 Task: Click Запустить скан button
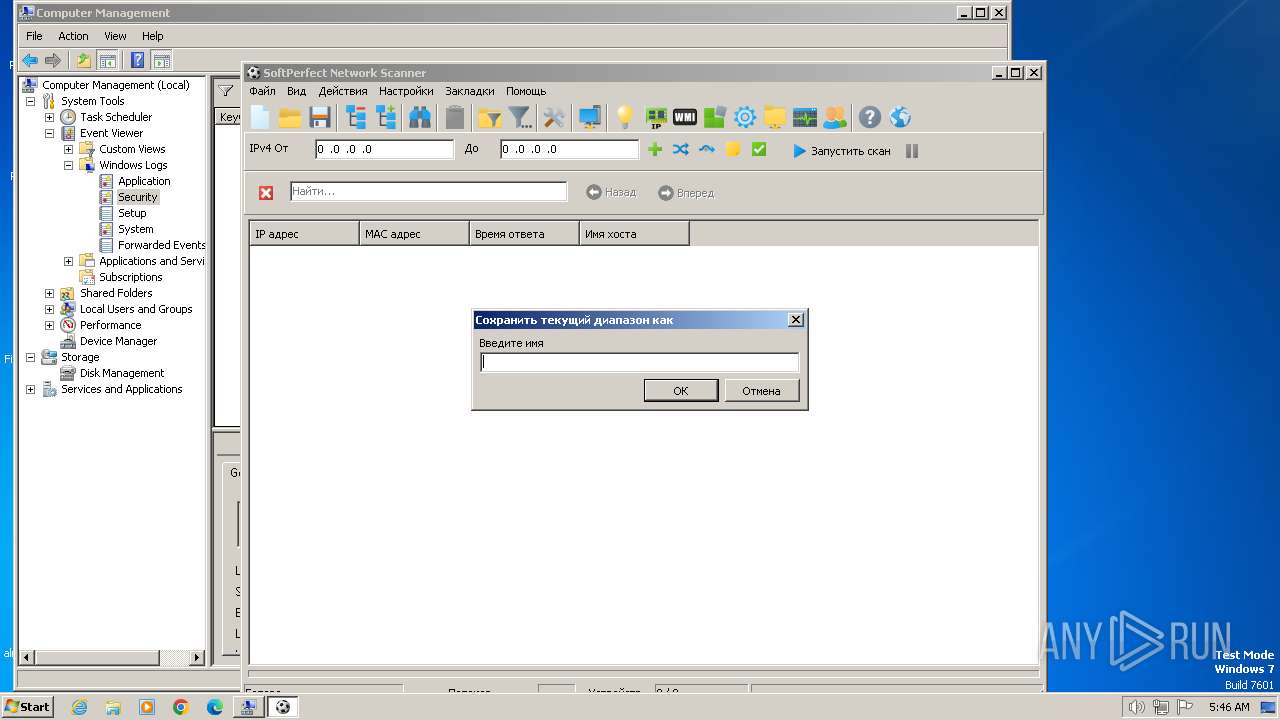[x=841, y=151]
